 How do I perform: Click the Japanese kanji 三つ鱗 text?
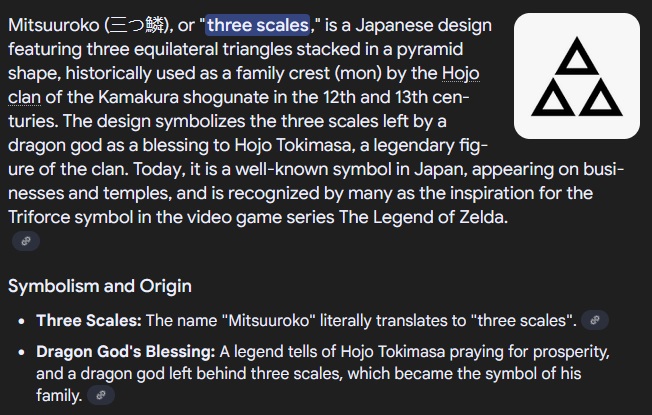click(x=136, y=25)
